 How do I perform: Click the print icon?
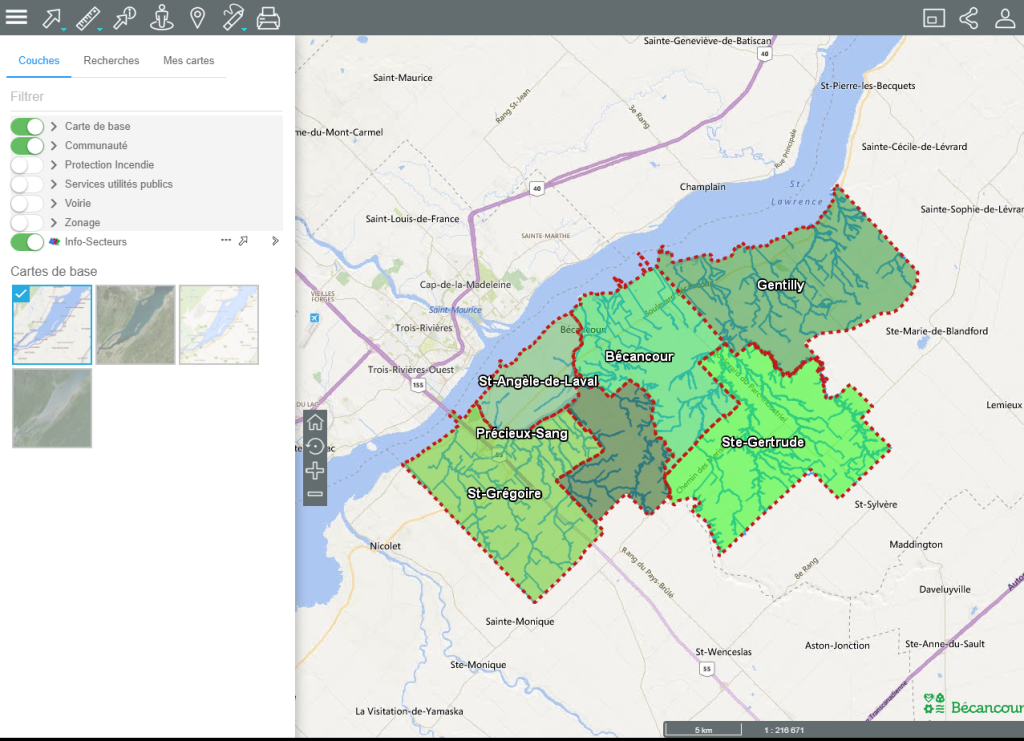(x=268, y=17)
